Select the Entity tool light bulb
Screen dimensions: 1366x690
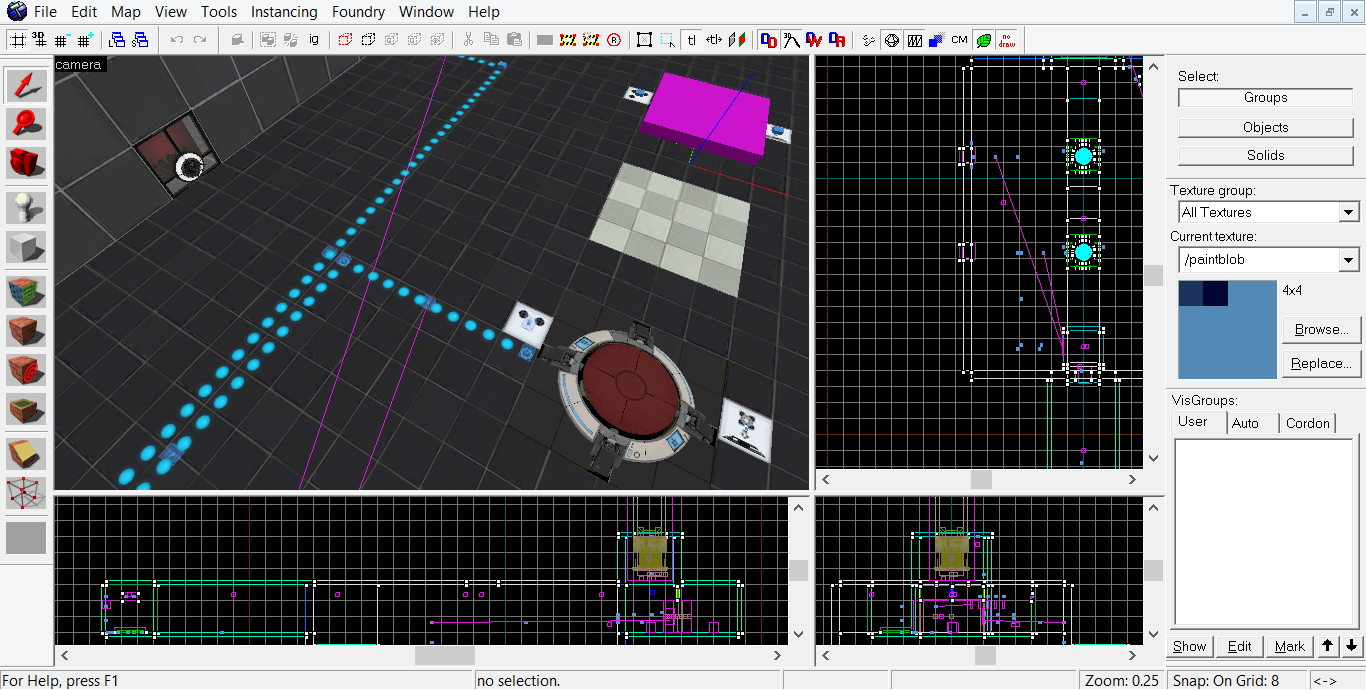[x=26, y=208]
